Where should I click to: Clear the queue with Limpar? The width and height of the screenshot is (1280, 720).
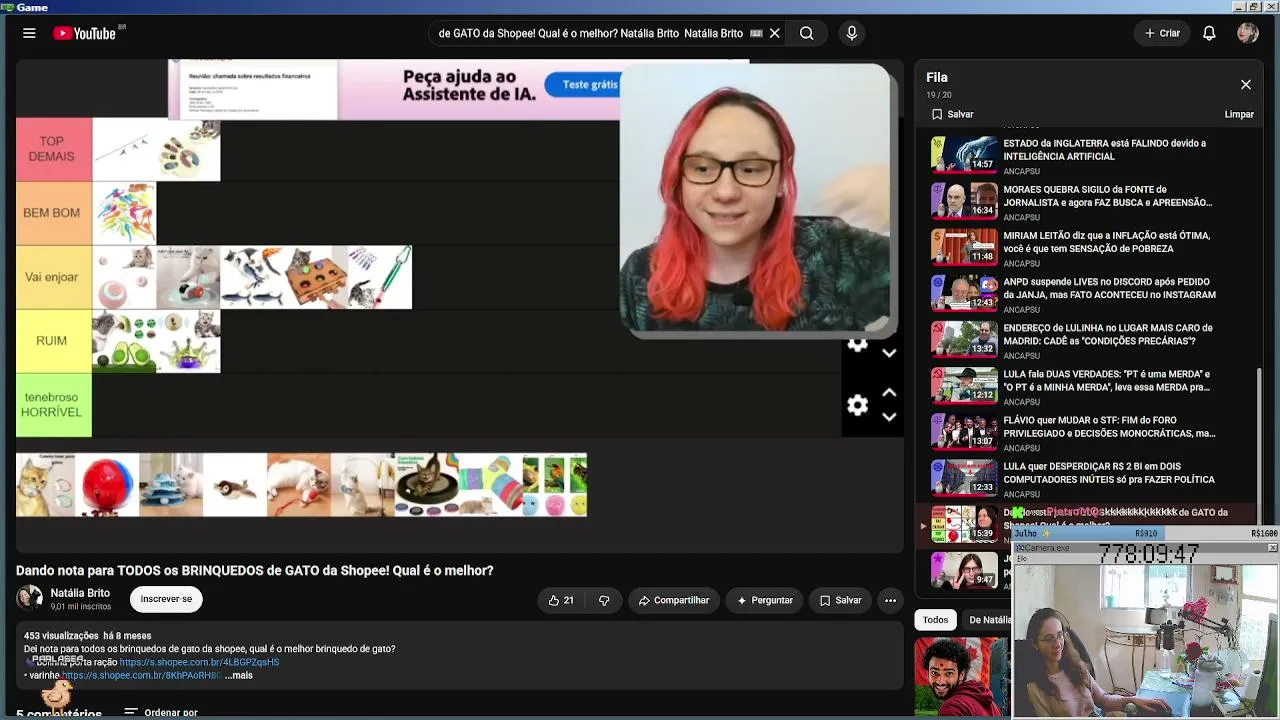click(1239, 114)
